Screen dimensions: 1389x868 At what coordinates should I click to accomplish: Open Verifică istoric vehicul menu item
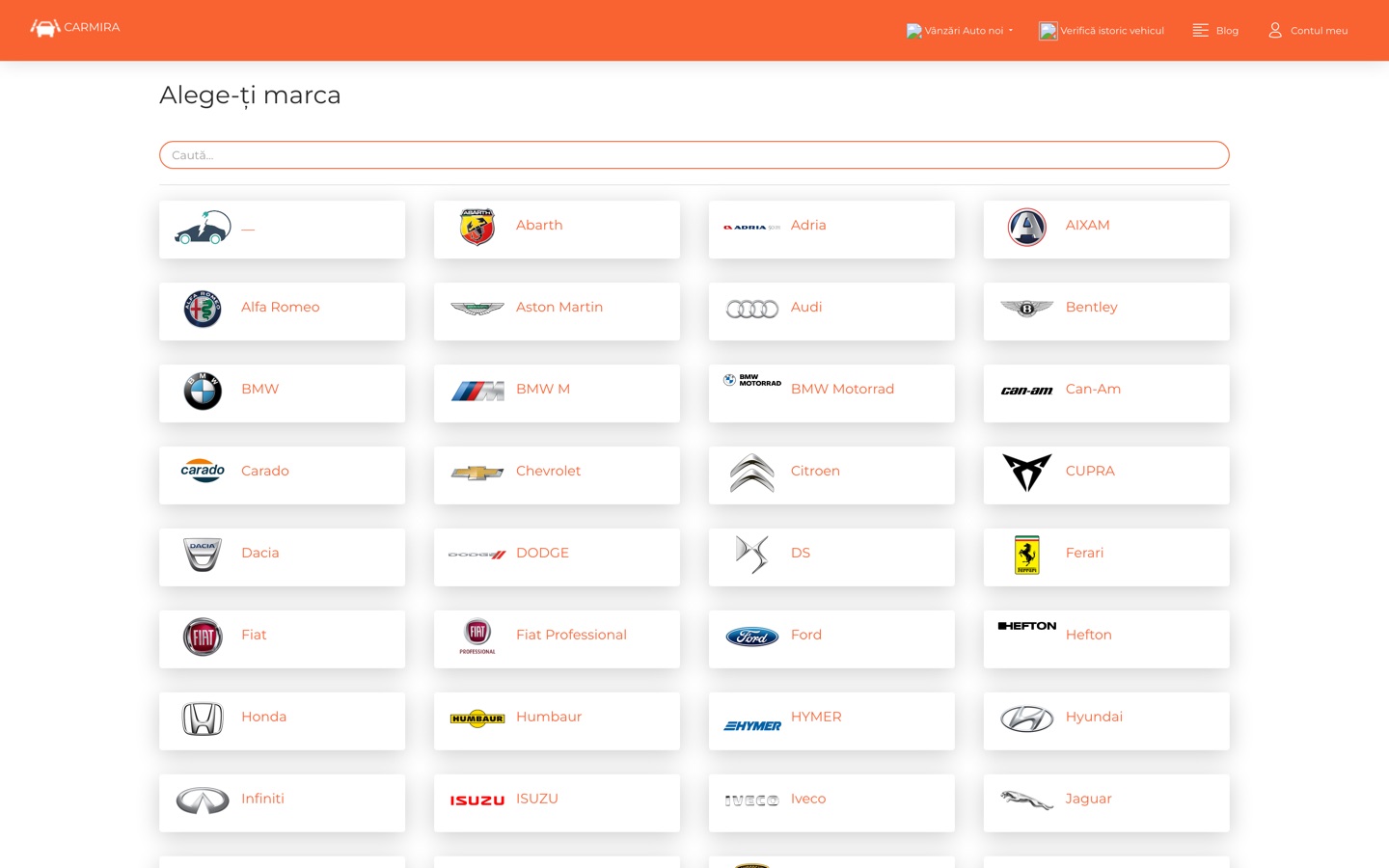1102,31
